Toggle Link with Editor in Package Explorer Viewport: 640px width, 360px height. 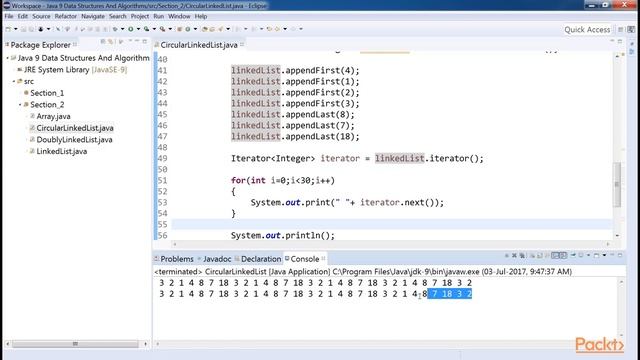(x=110, y=41)
